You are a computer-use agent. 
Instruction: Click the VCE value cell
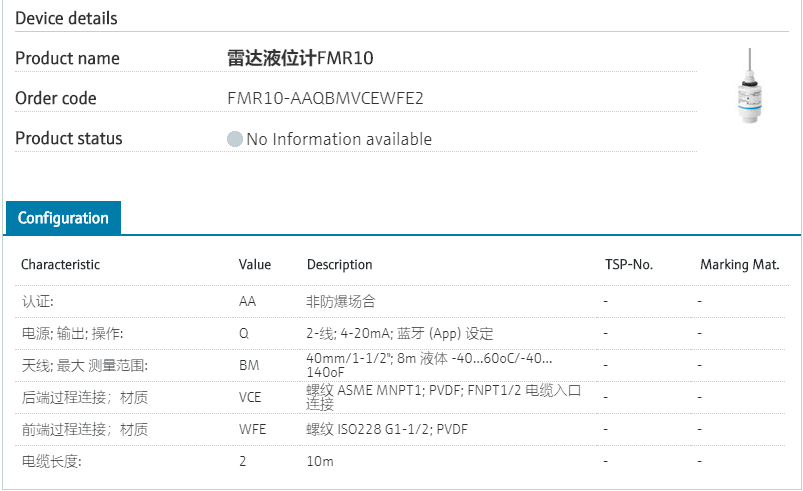(x=250, y=398)
